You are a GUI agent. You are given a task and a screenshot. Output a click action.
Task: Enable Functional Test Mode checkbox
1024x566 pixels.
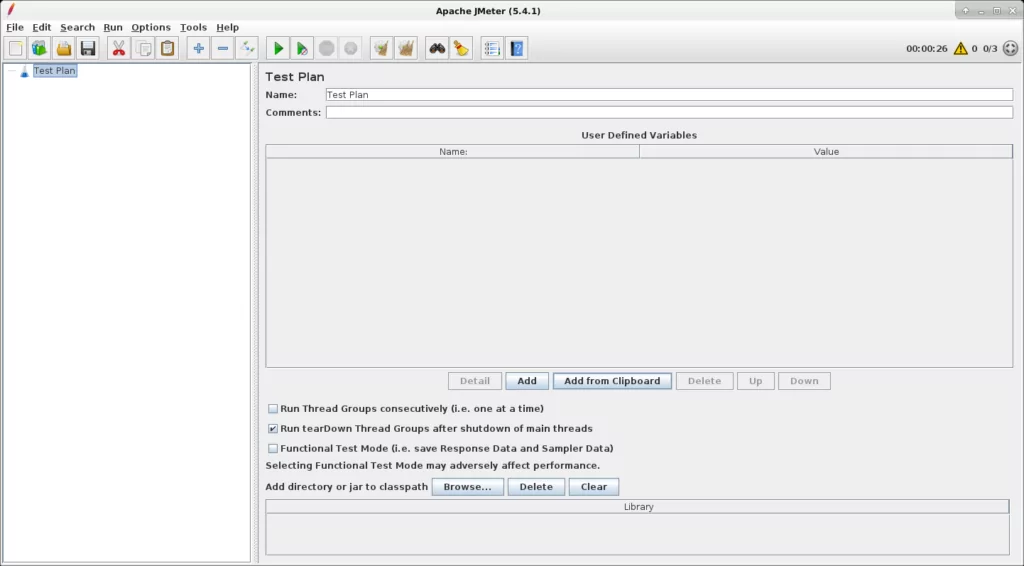[x=273, y=448]
